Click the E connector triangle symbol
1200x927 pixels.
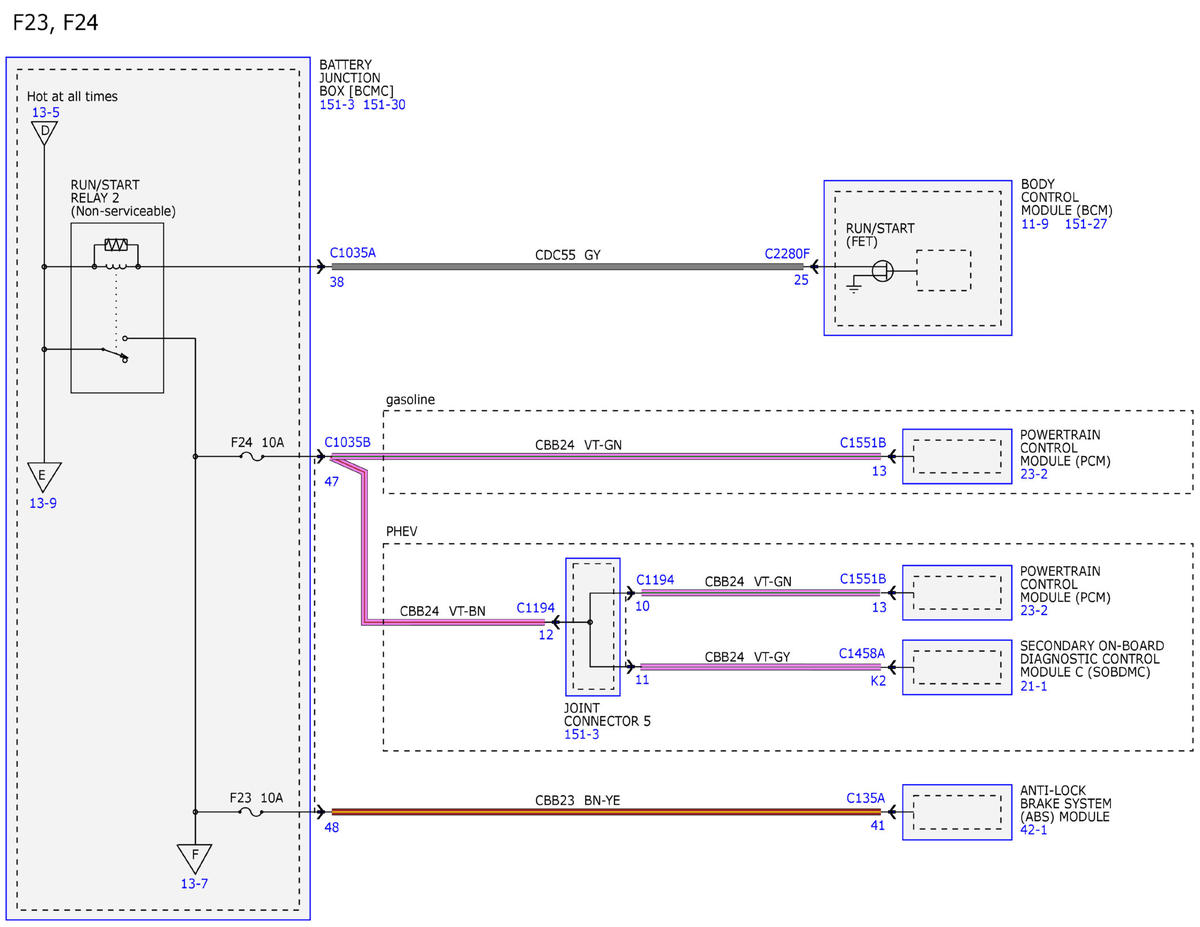(x=43, y=477)
